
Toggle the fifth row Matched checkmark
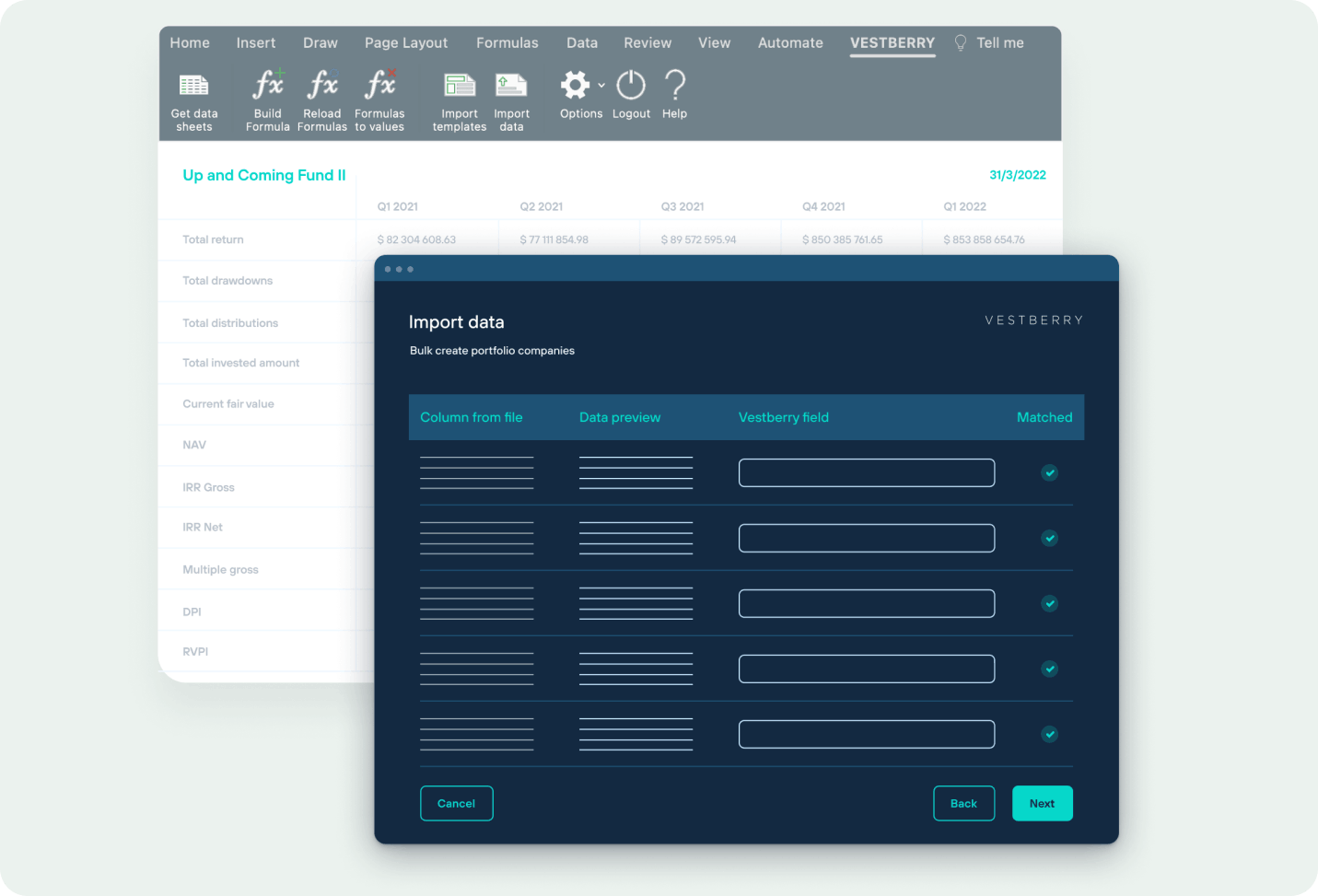[x=1049, y=734]
